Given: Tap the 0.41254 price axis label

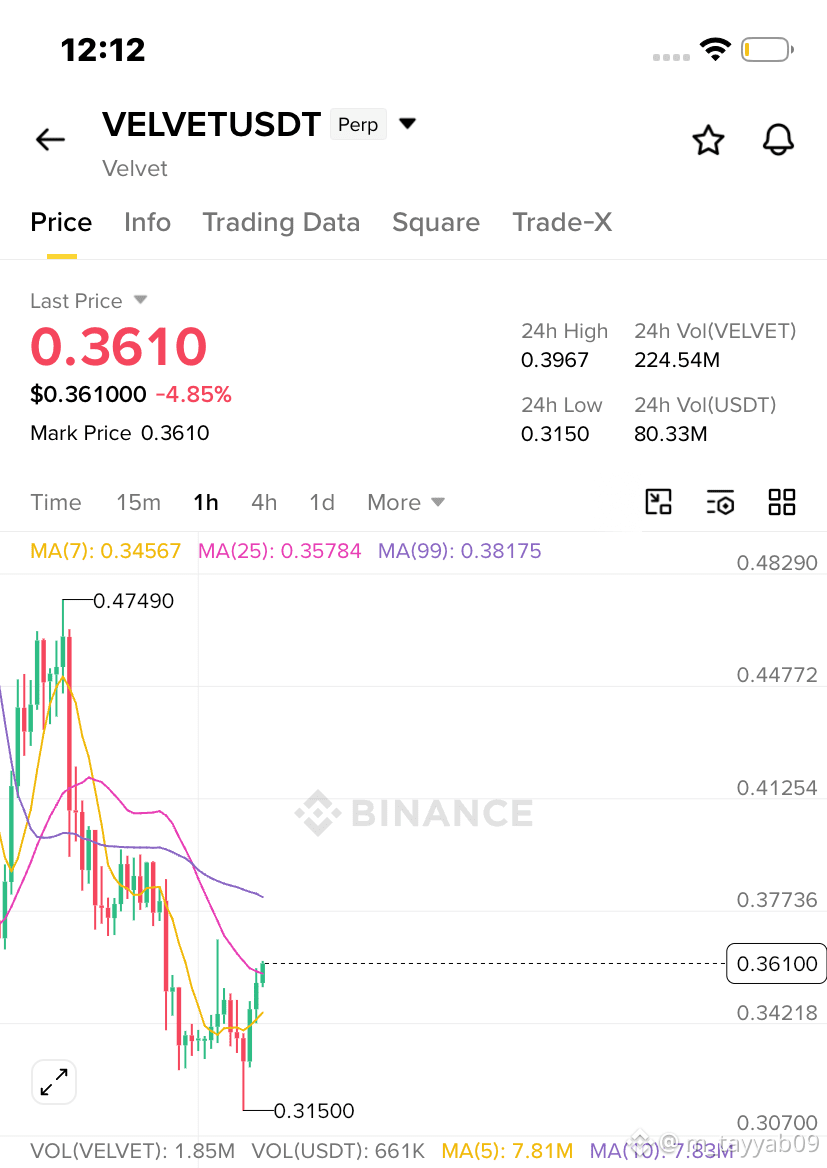Looking at the screenshot, I should pyautogui.click(x=777, y=787).
